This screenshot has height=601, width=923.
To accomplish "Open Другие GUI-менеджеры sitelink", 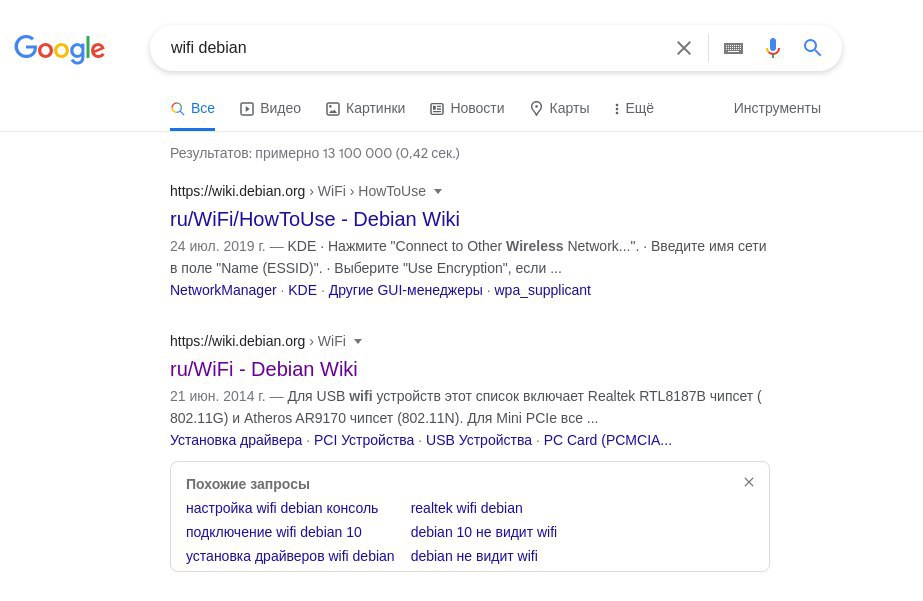I will click(406, 290).
